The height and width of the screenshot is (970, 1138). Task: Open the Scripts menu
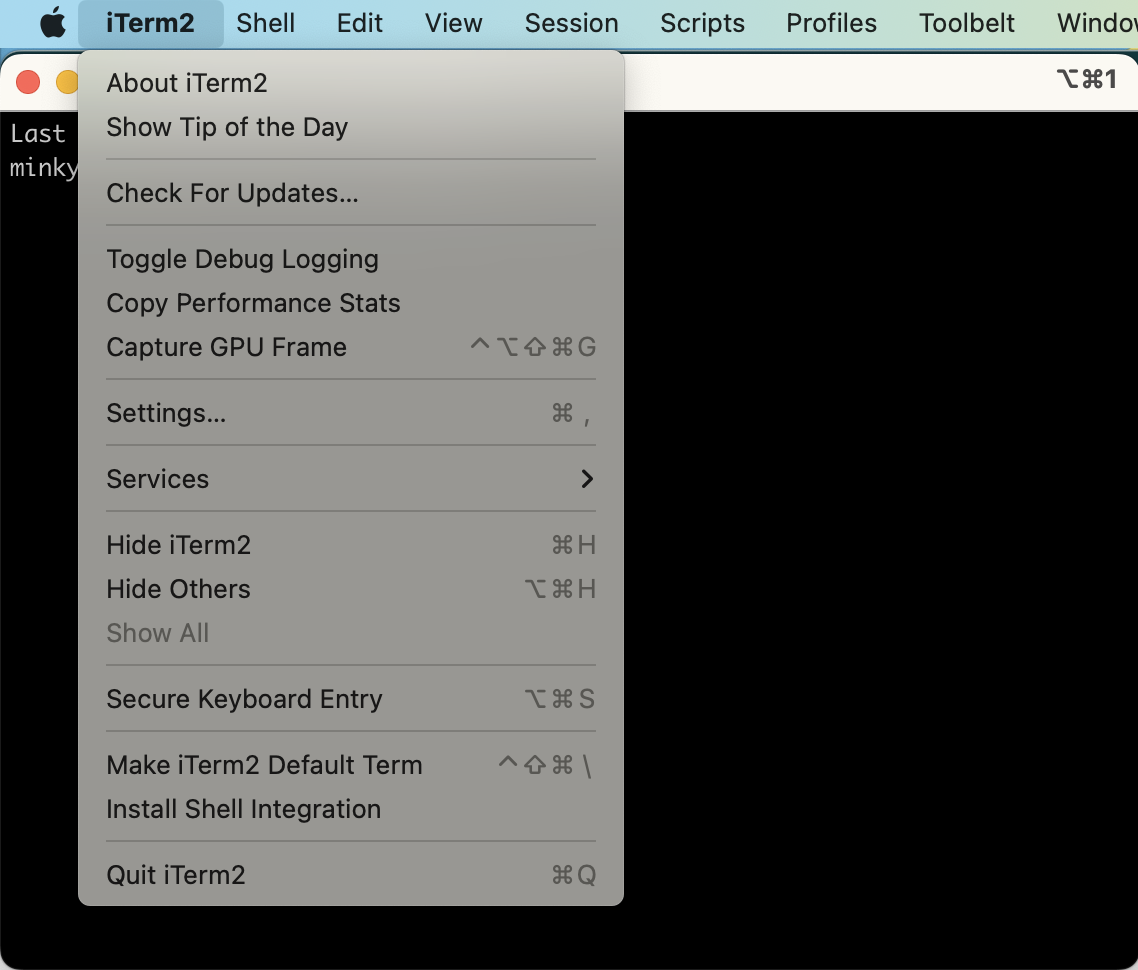point(702,23)
